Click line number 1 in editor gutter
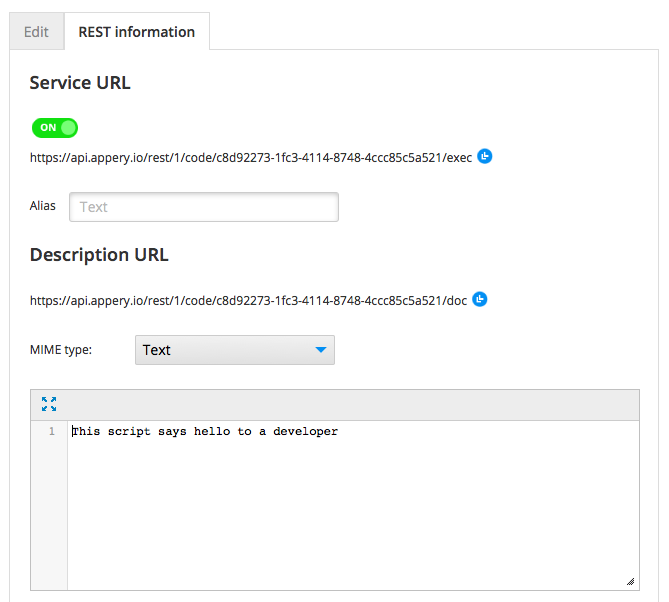 (51, 432)
